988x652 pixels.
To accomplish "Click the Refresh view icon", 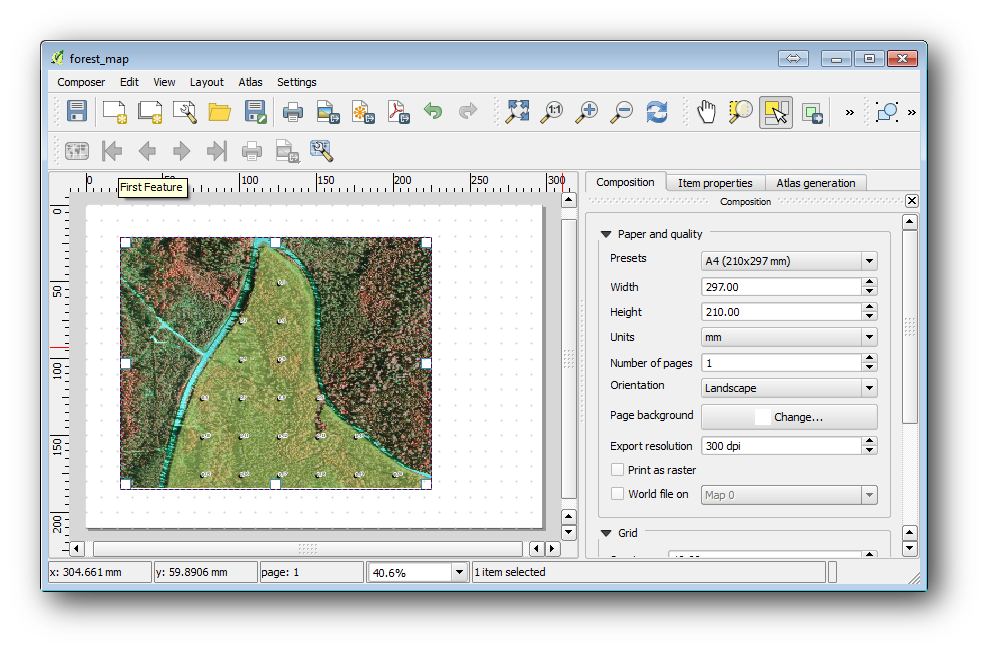I will (656, 112).
